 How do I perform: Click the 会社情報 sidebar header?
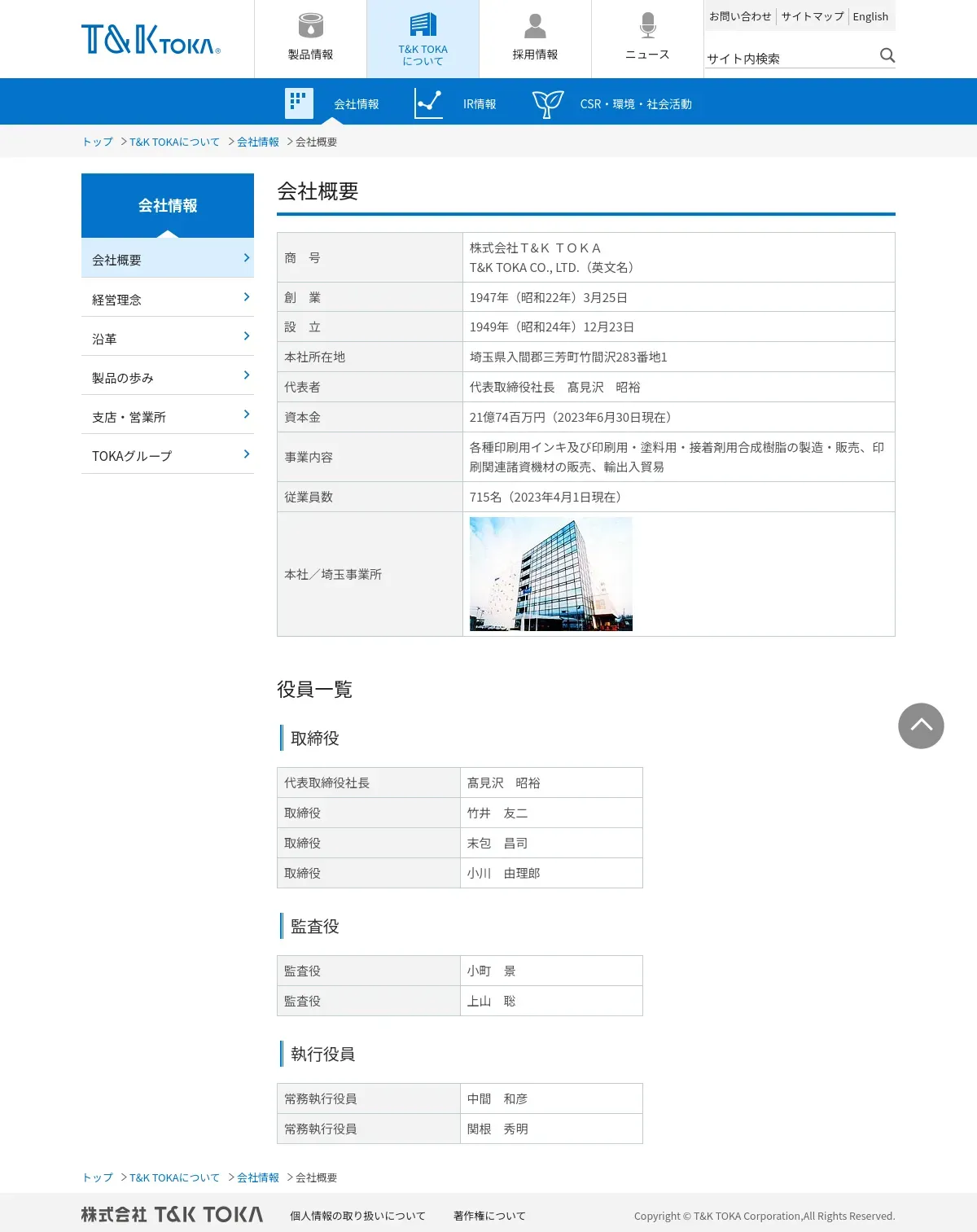point(168,205)
